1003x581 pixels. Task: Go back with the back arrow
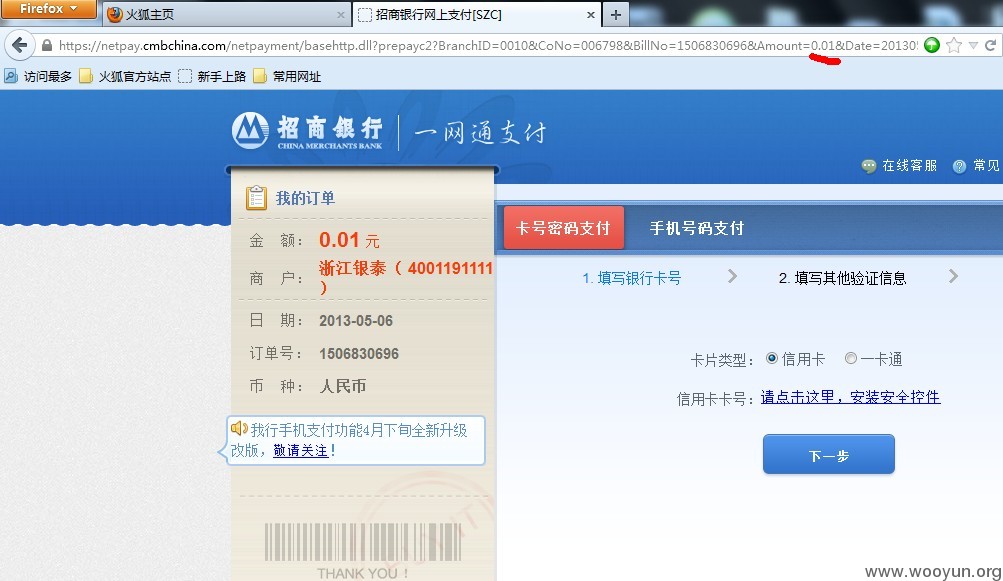pos(20,45)
